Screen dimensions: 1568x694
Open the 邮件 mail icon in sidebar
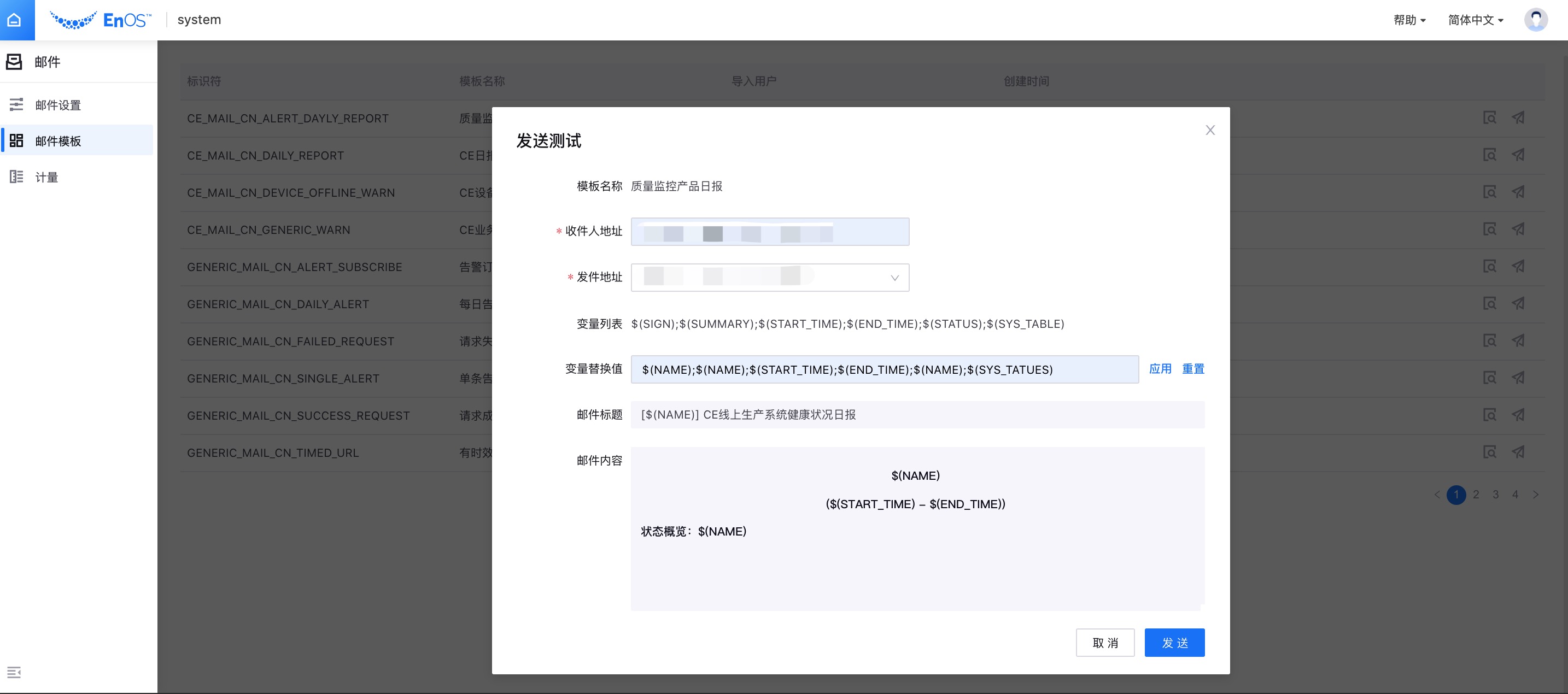(x=15, y=61)
